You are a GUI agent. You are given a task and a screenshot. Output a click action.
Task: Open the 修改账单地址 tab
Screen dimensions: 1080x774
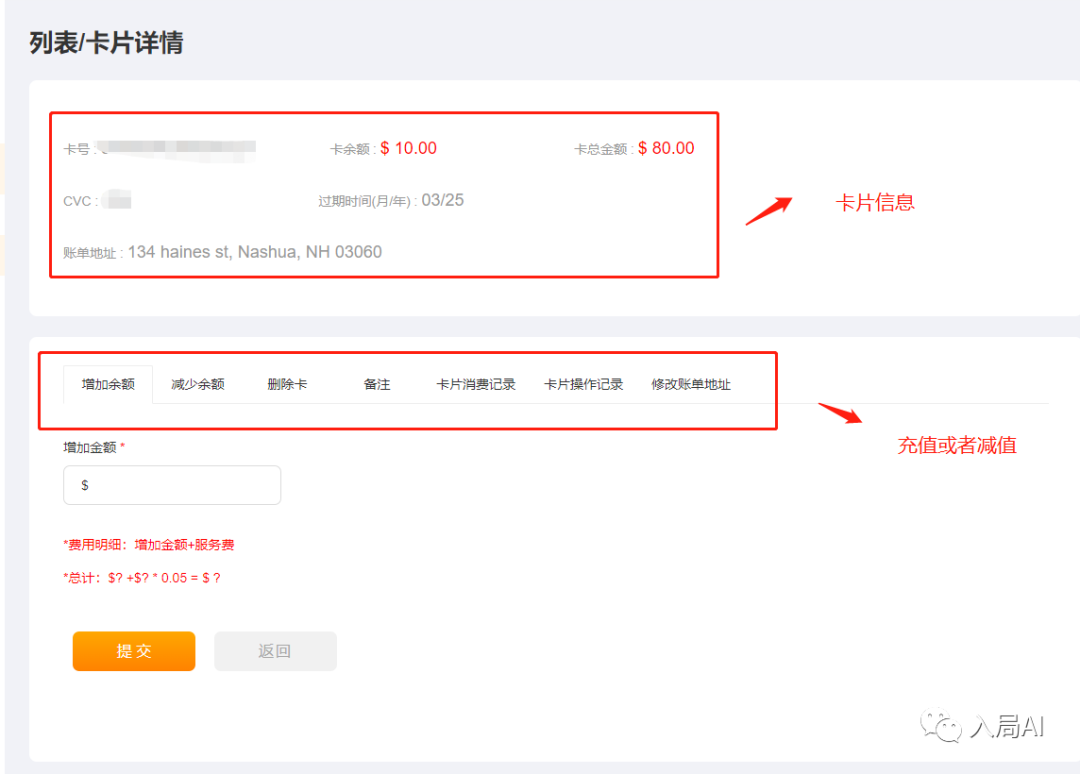click(x=691, y=384)
